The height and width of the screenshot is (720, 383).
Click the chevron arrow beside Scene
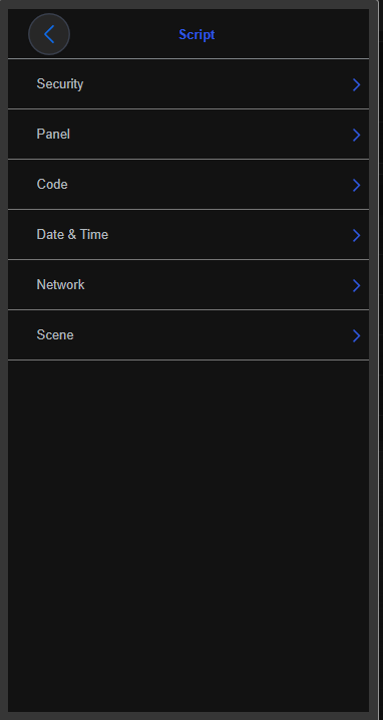point(356,336)
